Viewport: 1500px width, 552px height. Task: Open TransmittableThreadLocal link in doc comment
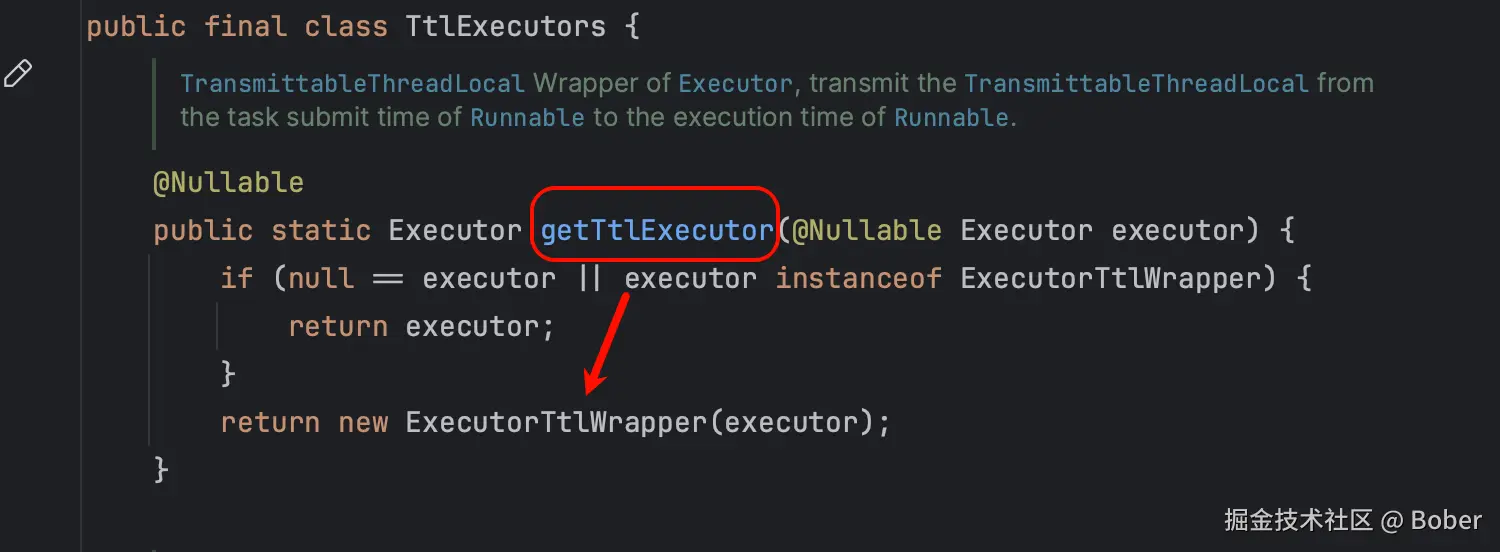(x=353, y=84)
